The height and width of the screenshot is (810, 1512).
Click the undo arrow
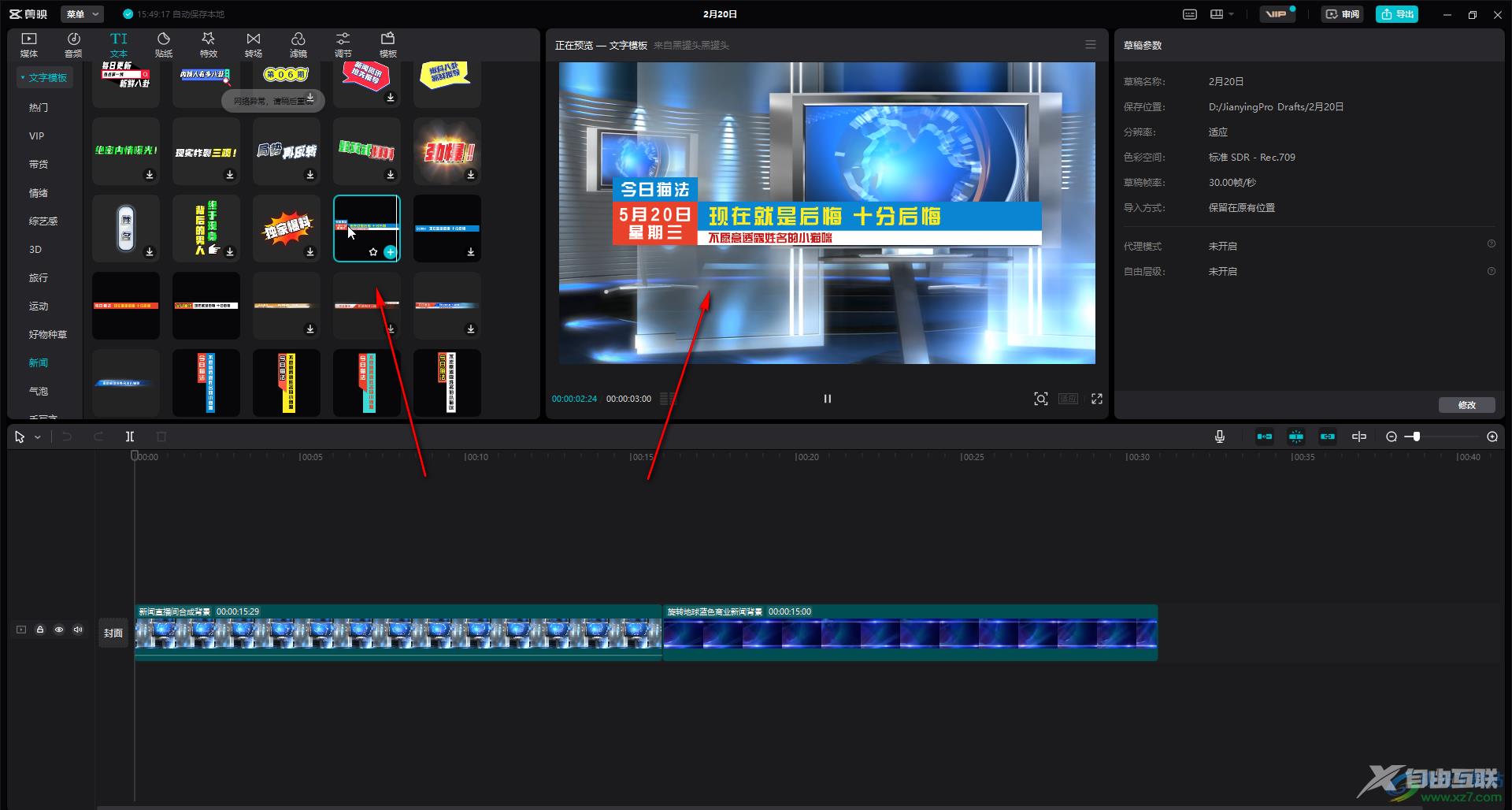(67, 437)
